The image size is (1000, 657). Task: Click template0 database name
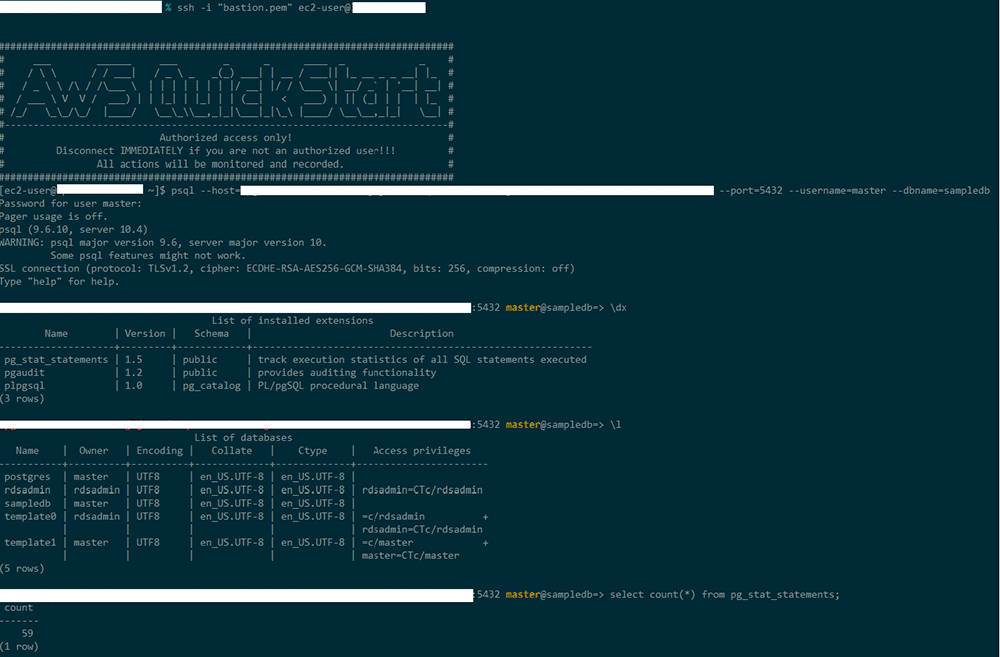(30, 516)
